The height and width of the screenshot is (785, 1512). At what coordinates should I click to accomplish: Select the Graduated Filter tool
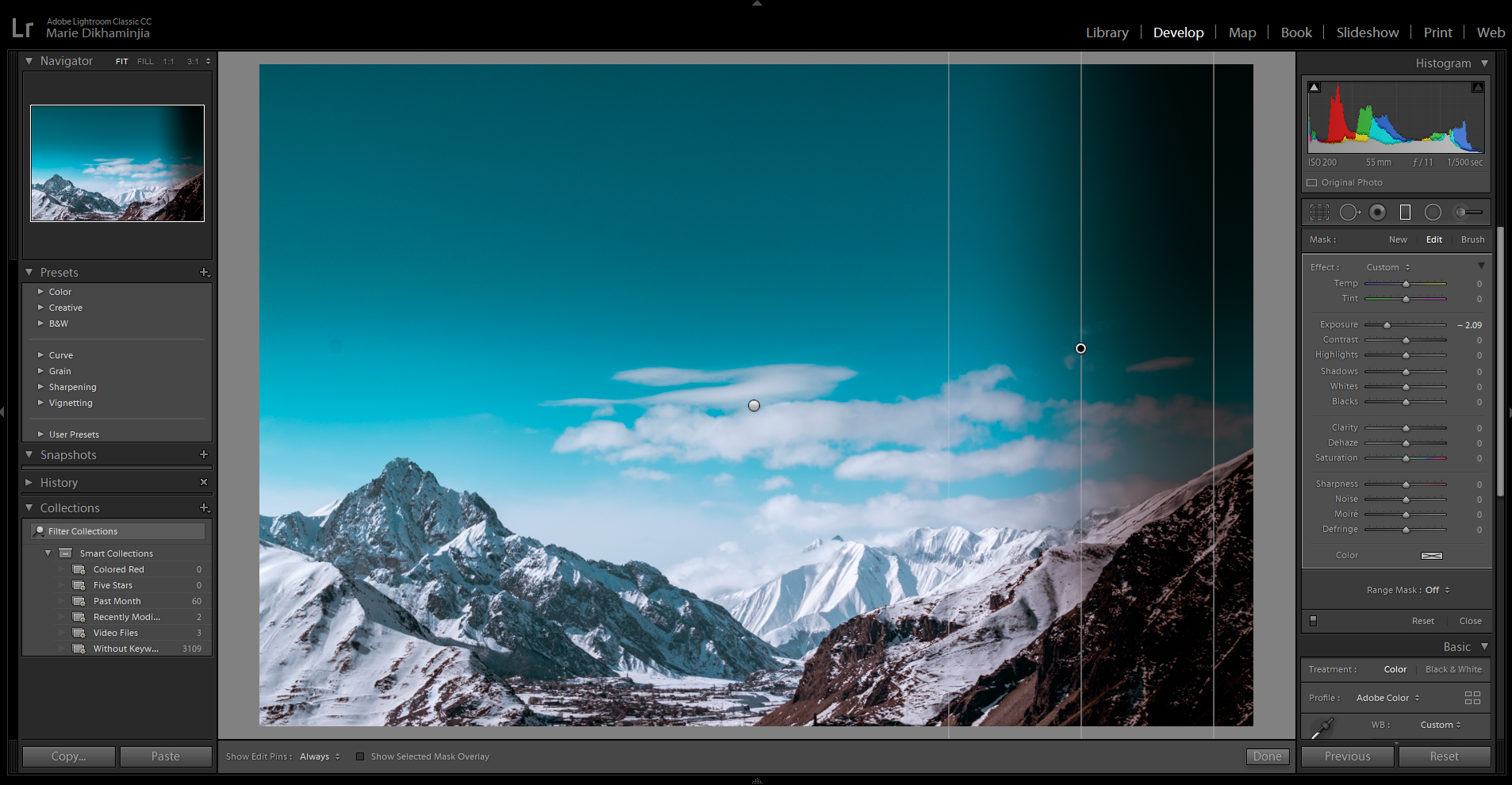[1405, 213]
